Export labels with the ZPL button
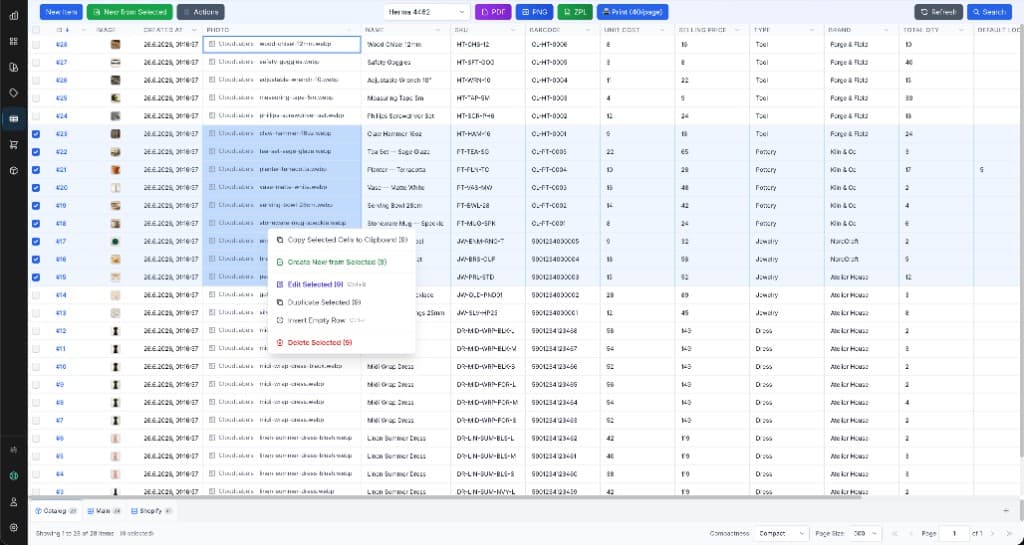The height and width of the screenshot is (545, 1024). (575, 12)
